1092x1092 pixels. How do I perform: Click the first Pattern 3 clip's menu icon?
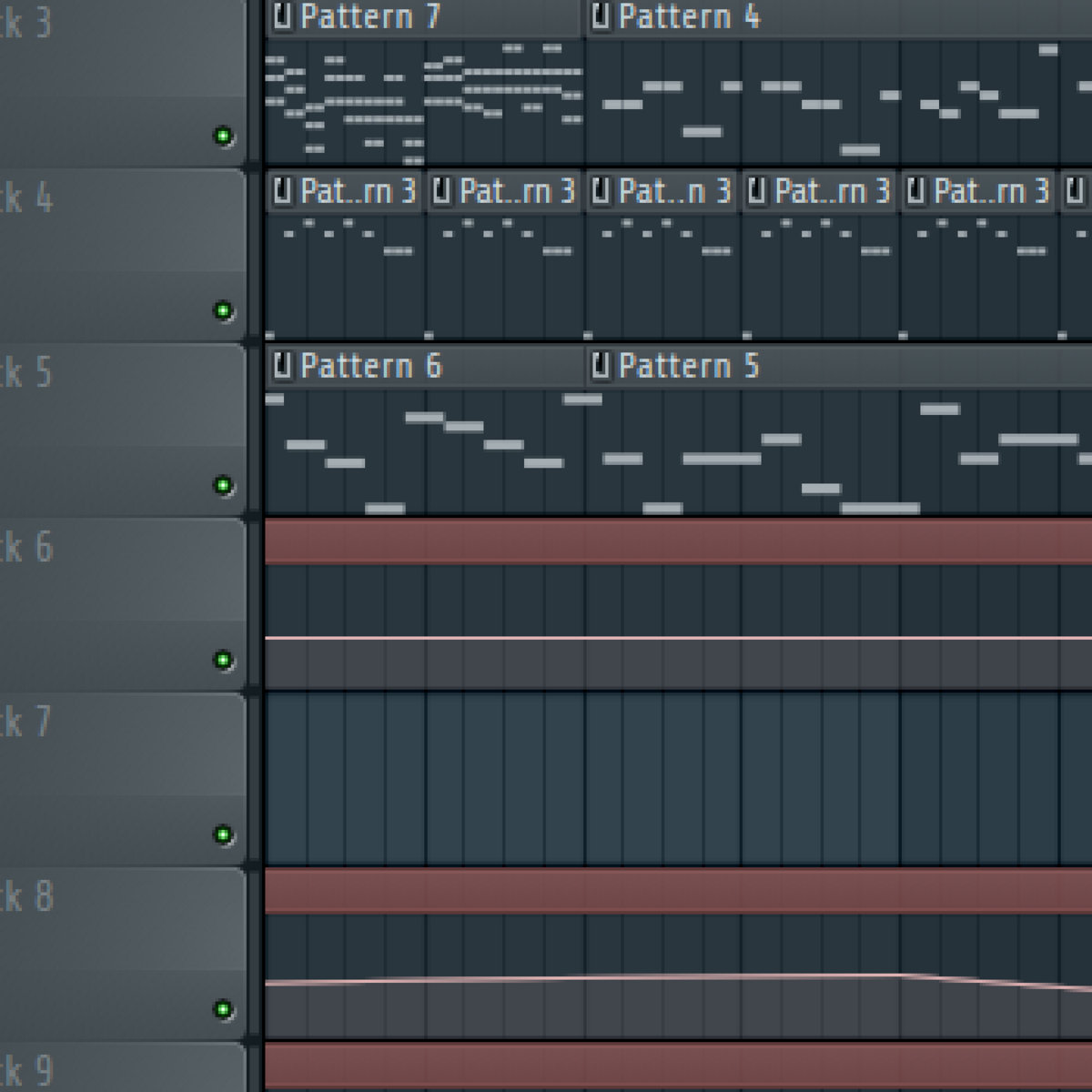click(282, 191)
